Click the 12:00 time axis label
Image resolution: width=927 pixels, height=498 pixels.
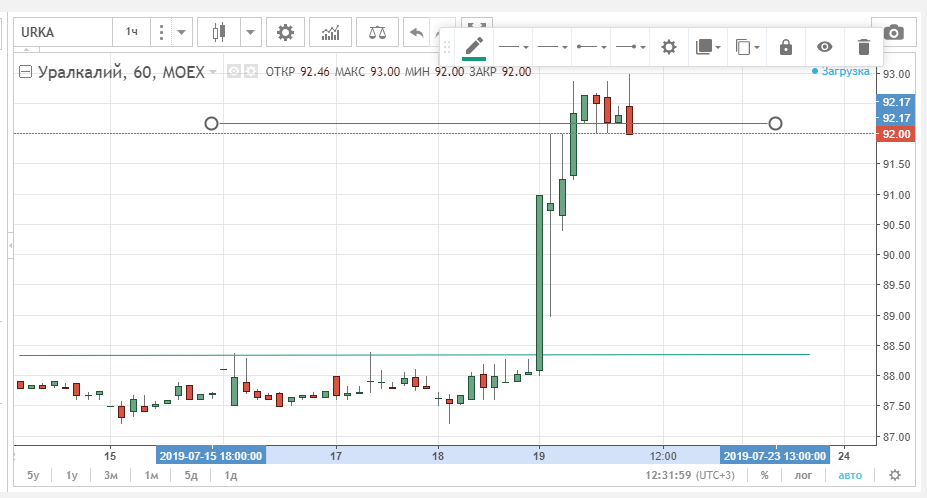663,456
